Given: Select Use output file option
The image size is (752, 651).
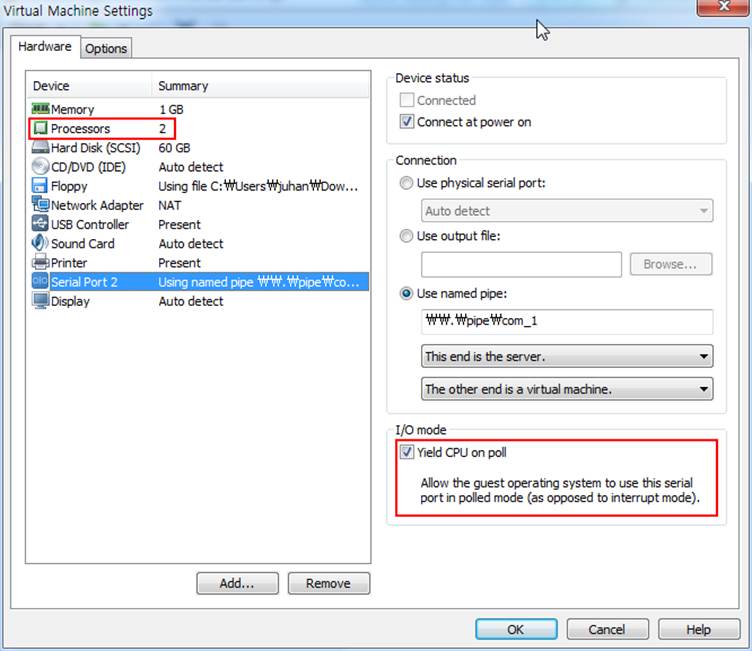Looking at the screenshot, I should point(406,236).
